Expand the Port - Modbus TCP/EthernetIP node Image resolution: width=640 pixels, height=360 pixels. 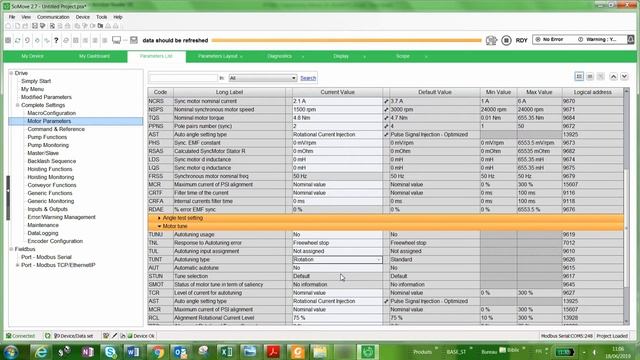[x=18, y=265]
